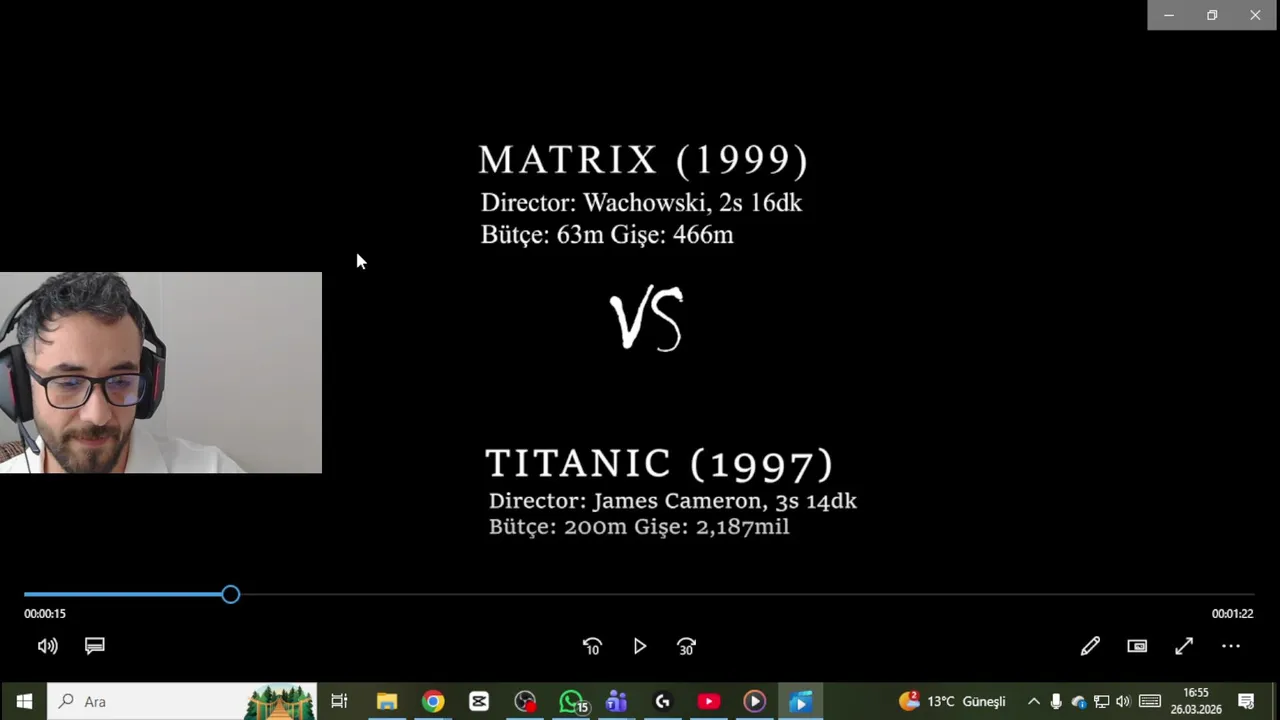Open OBS Studio from taskbar

[x=525, y=702]
